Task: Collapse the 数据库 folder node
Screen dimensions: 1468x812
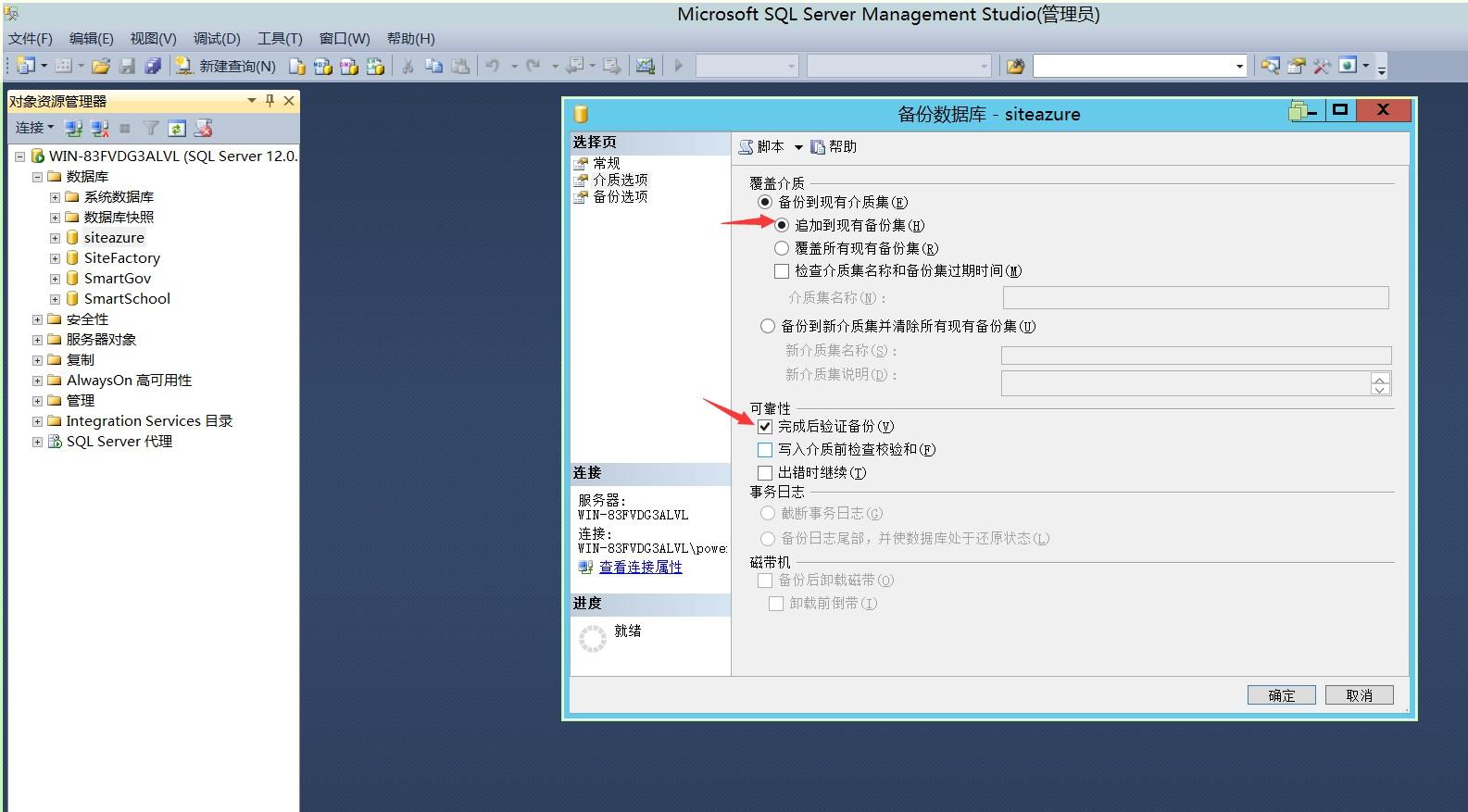Action: pos(37,177)
